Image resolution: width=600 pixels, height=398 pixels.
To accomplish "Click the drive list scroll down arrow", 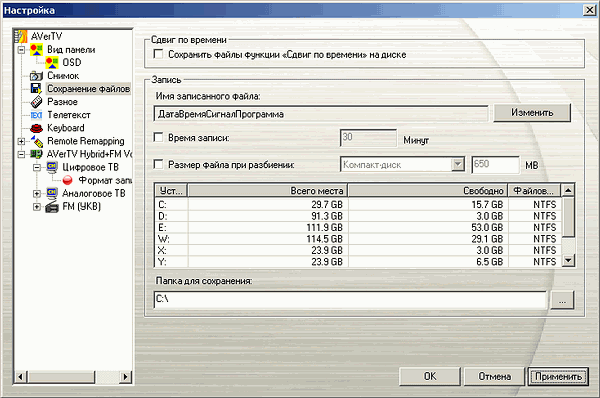I will (569, 261).
